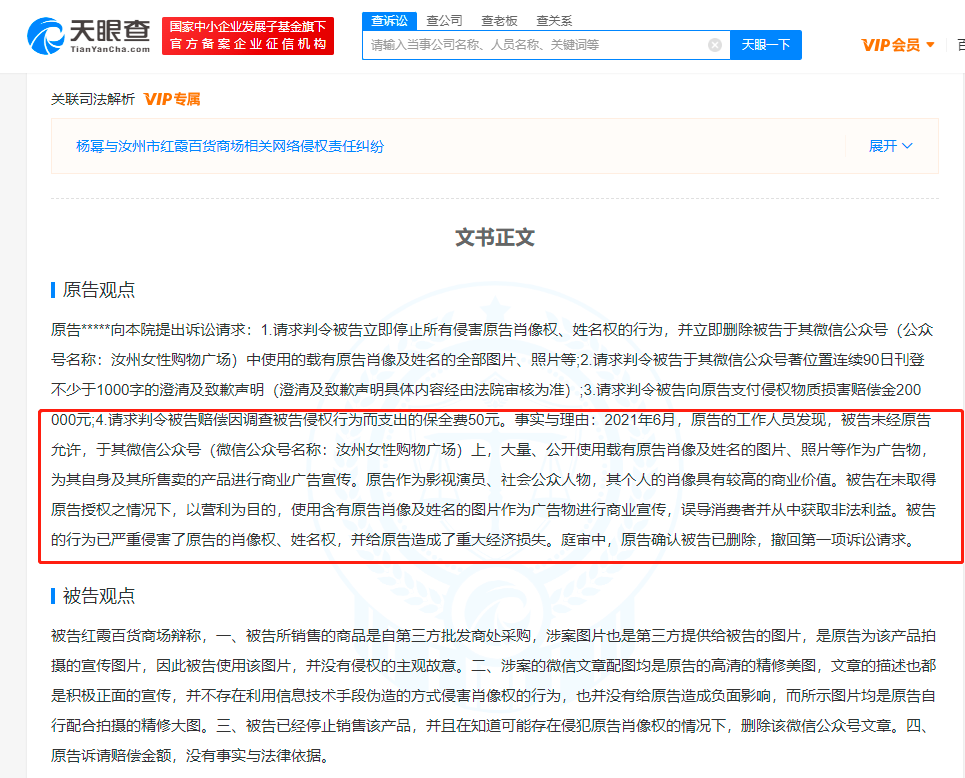965x778 pixels.
Task: Click the 天眼一下 search button
Action: 766,45
